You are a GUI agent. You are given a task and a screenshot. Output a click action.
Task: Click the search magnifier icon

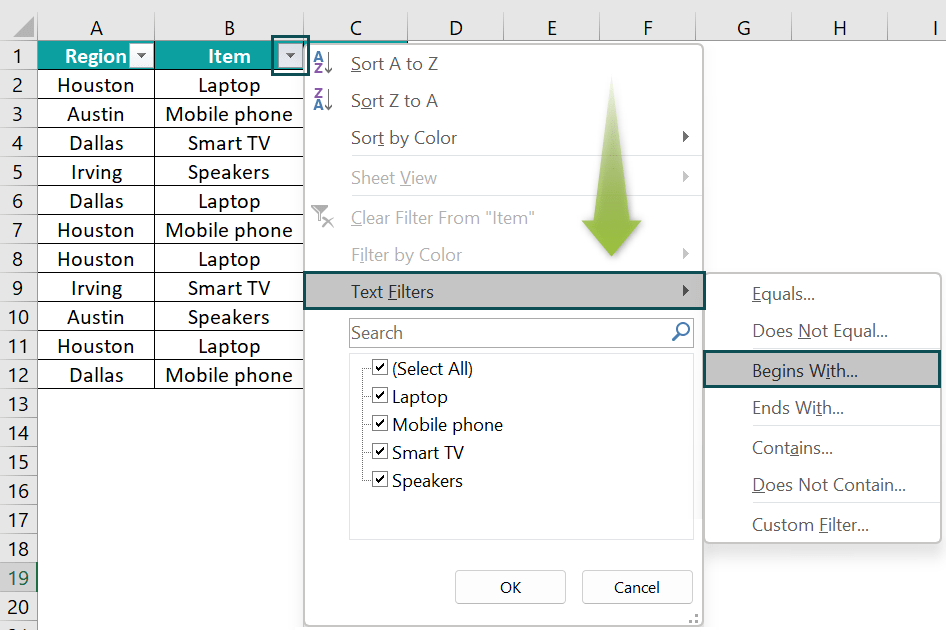click(681, 332)
